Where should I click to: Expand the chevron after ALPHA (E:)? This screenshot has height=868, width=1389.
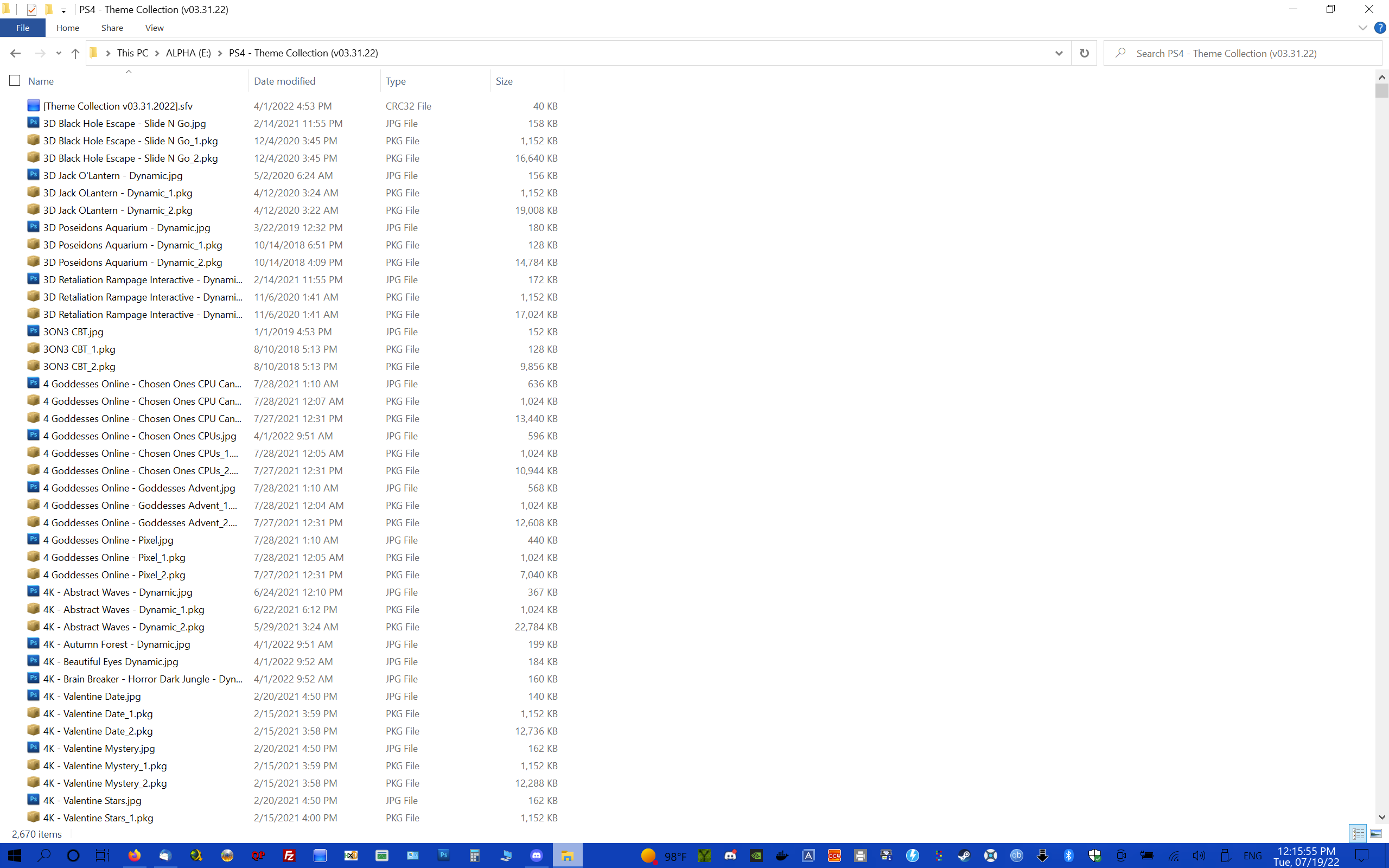point(220,53)
